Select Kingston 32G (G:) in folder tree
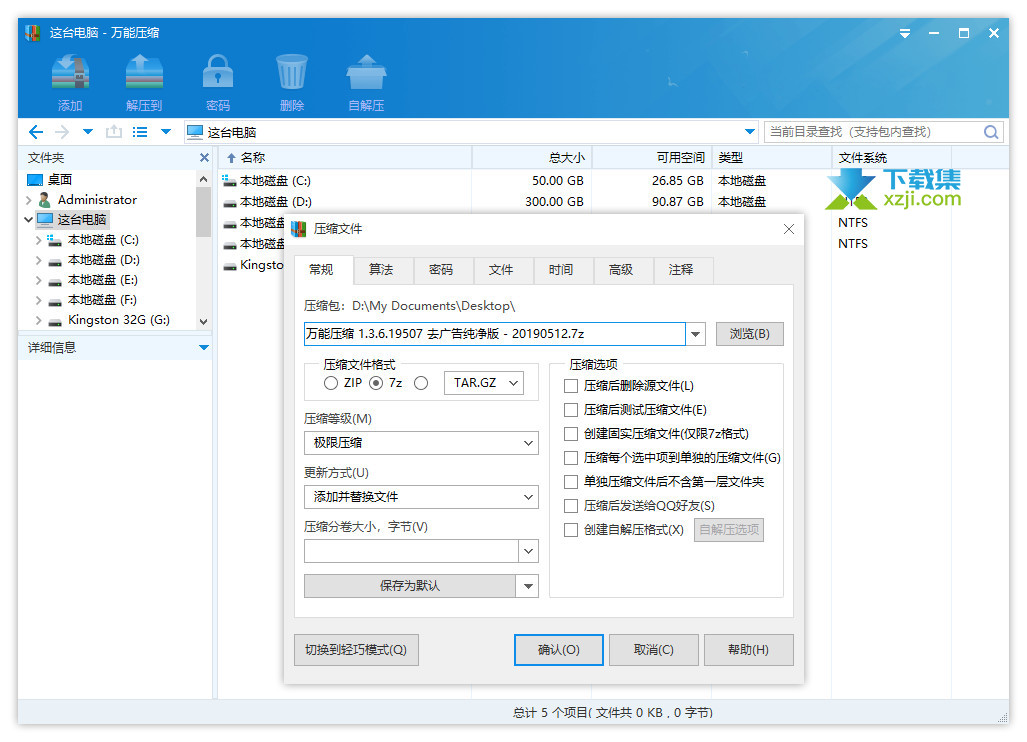 (x=119, y=320)
